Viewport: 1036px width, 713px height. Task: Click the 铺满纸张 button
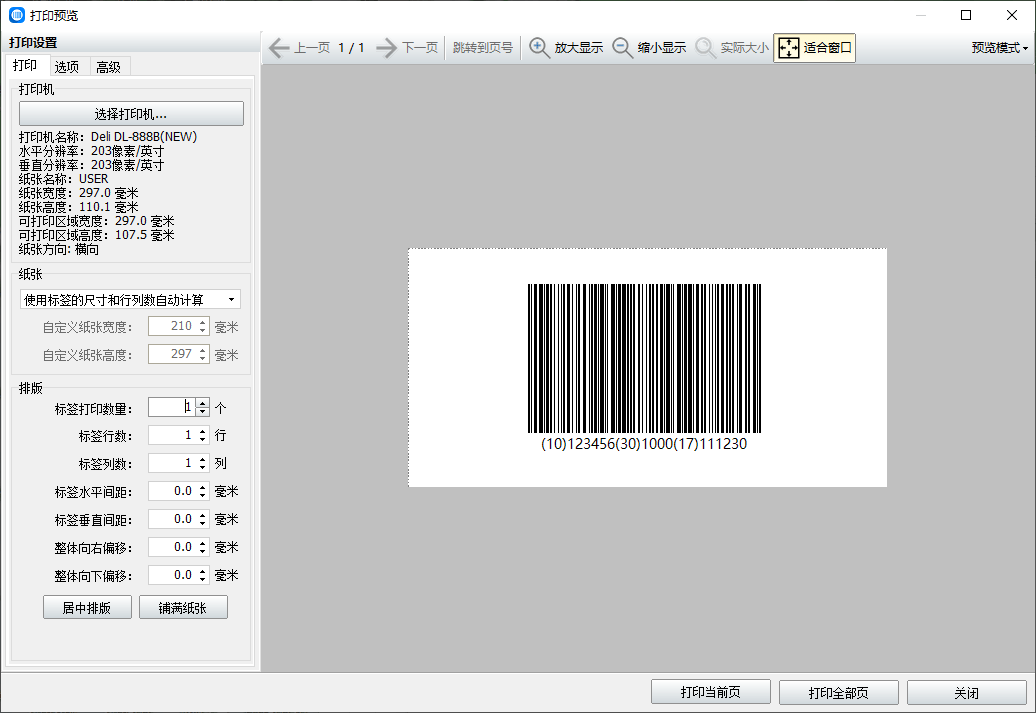coord(183,608)
